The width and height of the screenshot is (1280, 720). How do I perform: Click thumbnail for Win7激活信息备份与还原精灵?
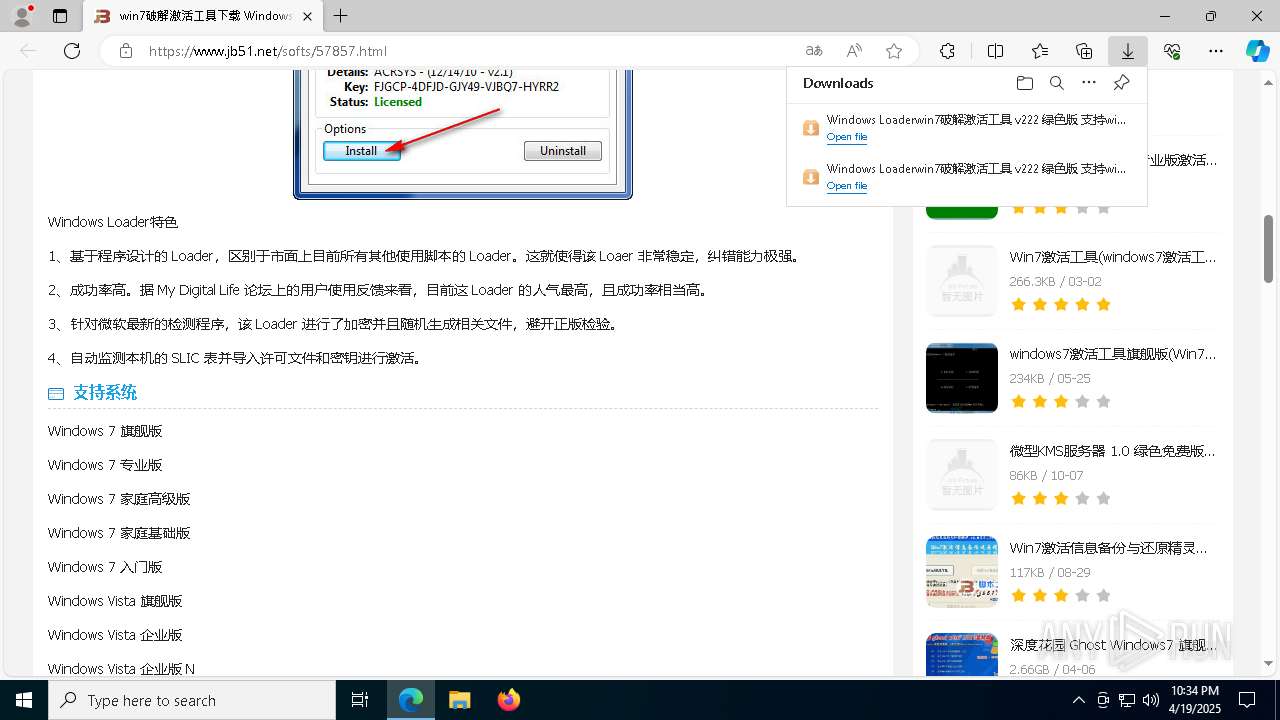(x=962, y=571)
